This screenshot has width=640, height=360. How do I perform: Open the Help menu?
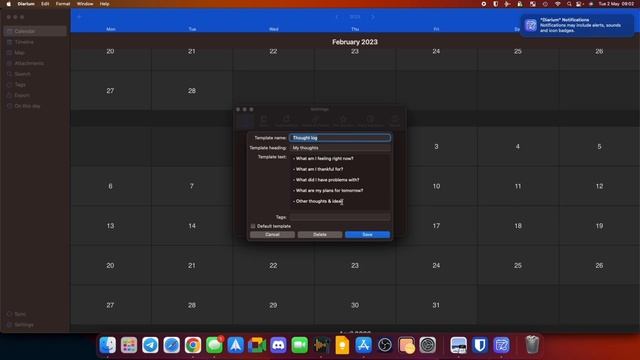[104, 4]
